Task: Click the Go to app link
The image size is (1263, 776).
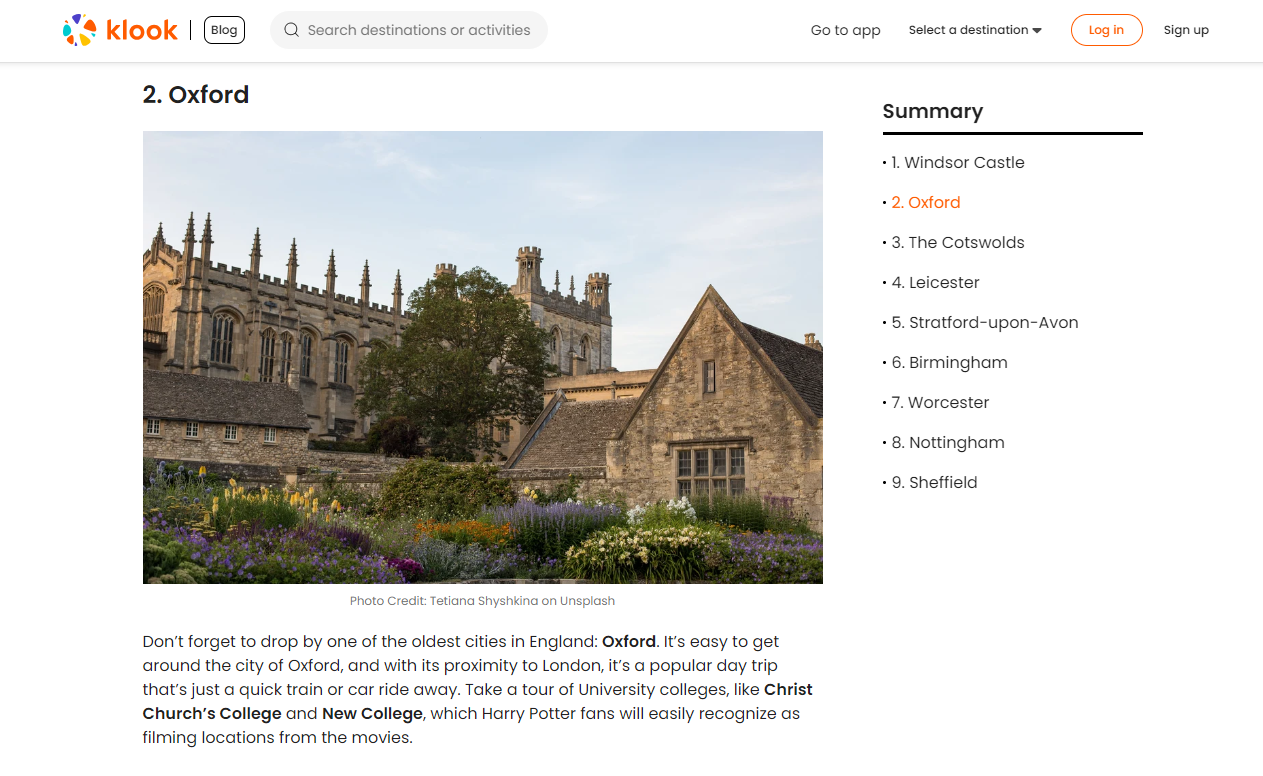Action: [x=845, y=30]
